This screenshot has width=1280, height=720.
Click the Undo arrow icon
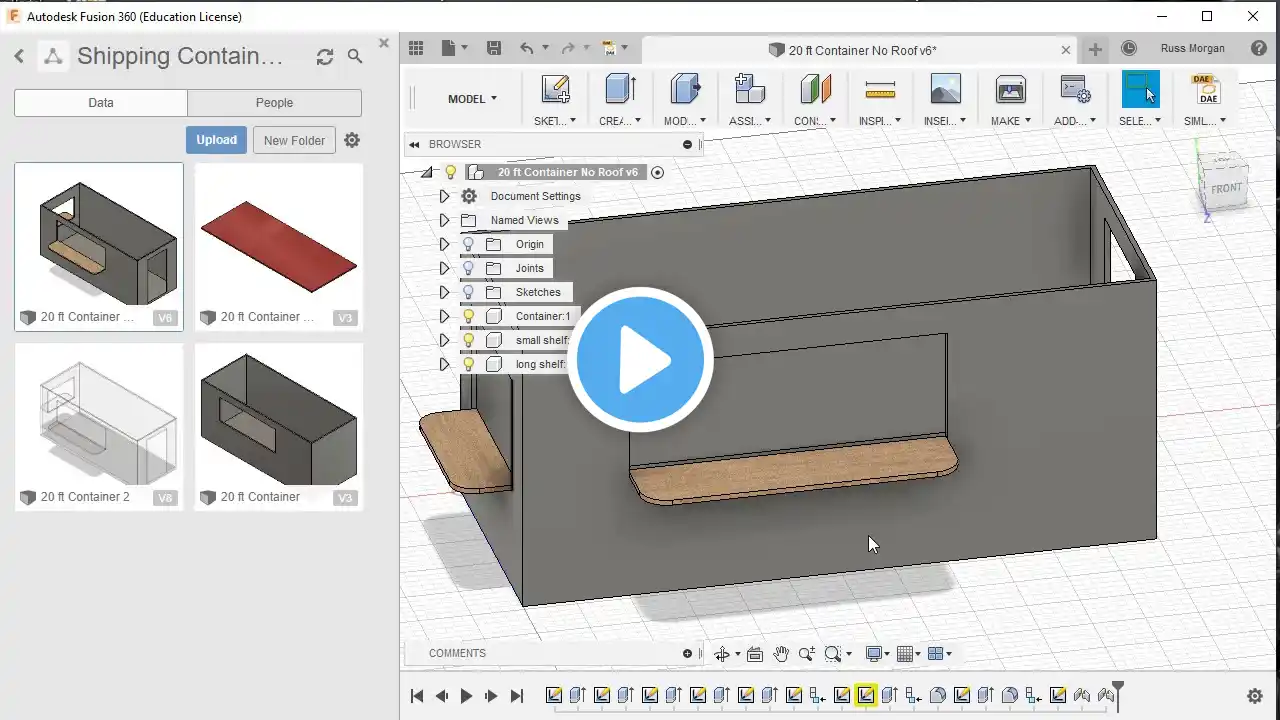pos(526,48)
